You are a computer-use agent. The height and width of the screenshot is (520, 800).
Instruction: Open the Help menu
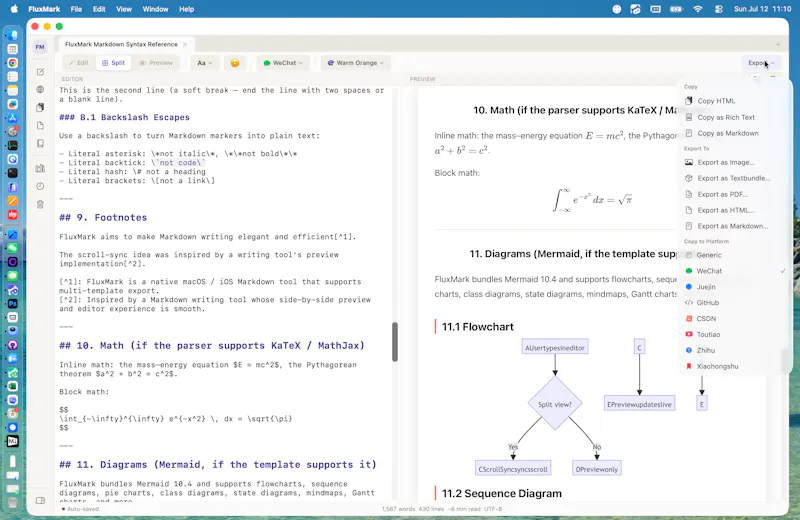click(x=186, y=9)
